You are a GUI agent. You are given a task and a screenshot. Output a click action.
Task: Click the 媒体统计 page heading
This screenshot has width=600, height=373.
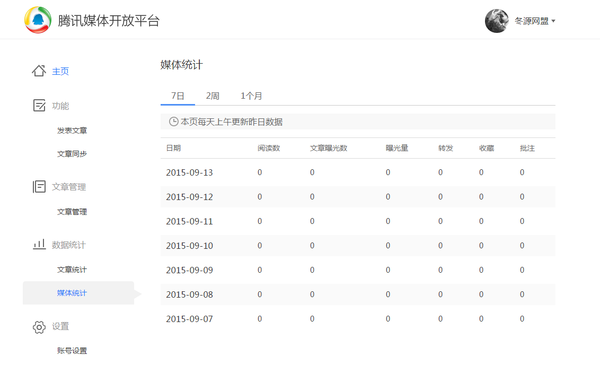tap(181, 65)
